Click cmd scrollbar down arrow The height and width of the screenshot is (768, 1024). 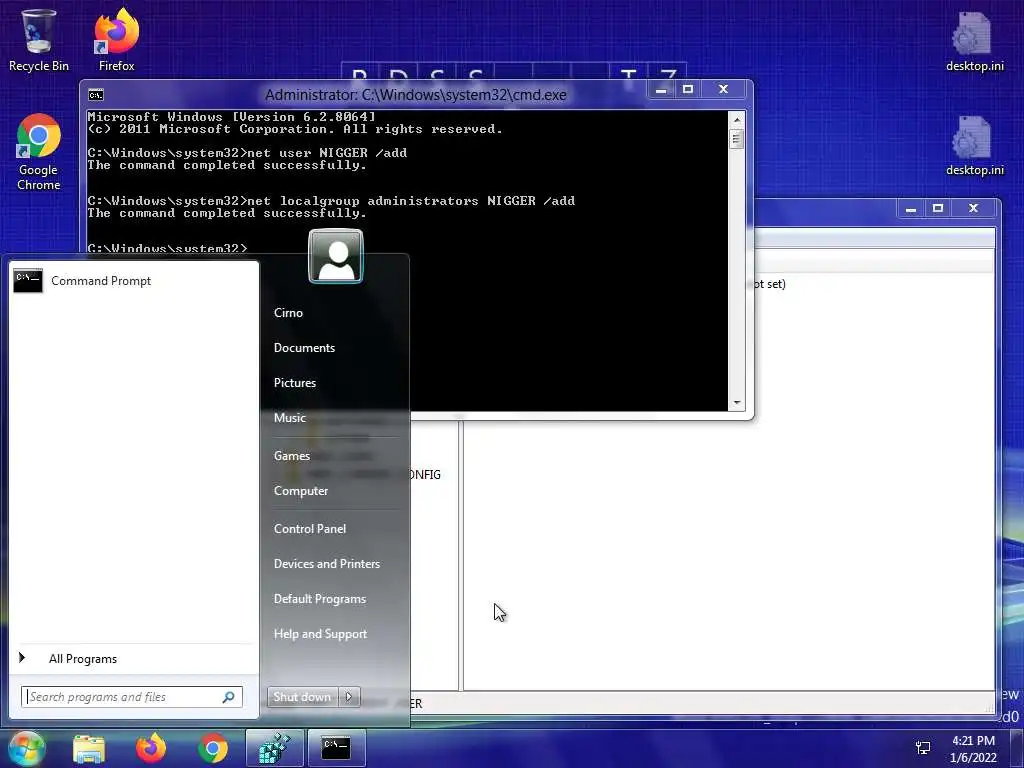(x=737, y=403)
